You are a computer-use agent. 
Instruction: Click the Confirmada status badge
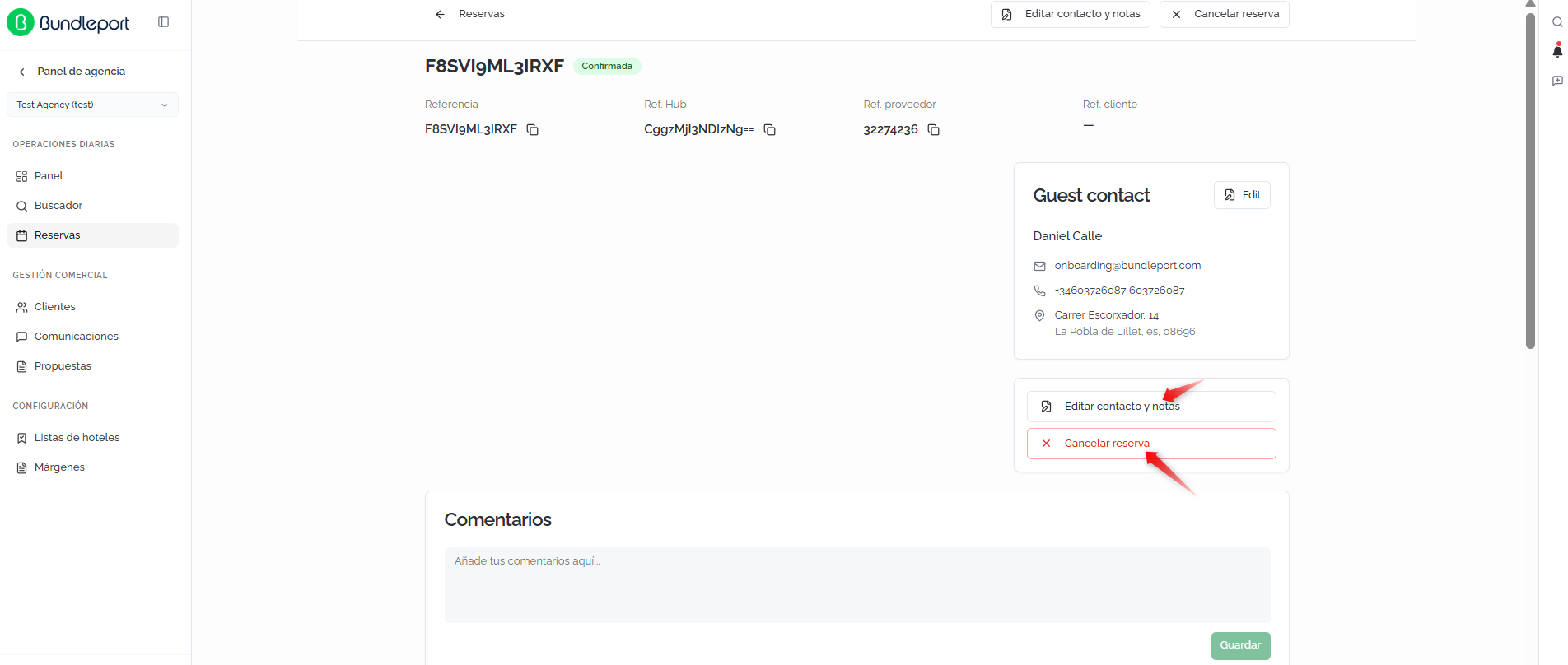607,66
